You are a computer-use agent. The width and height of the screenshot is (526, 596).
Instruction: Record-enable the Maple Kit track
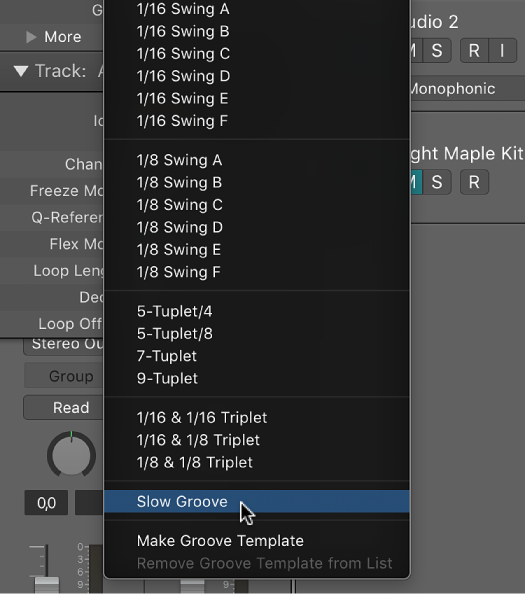click(x=474, y=182)
